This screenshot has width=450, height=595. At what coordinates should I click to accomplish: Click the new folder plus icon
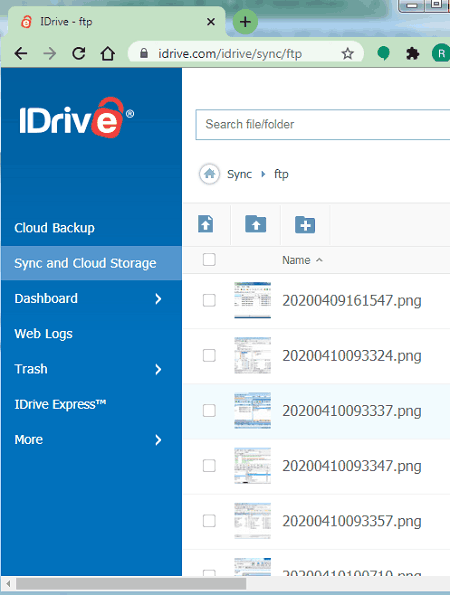point(305,224)
